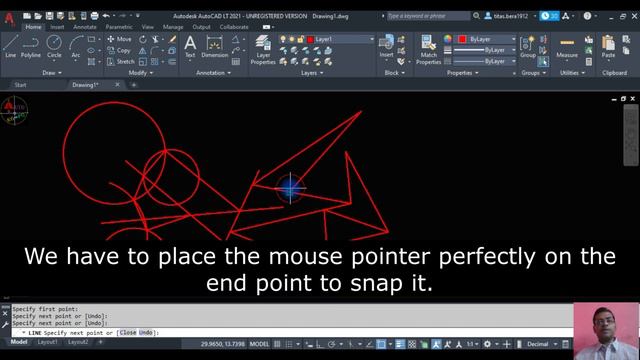Click the Move tool
640x360 pixels.
click(119, 39)
